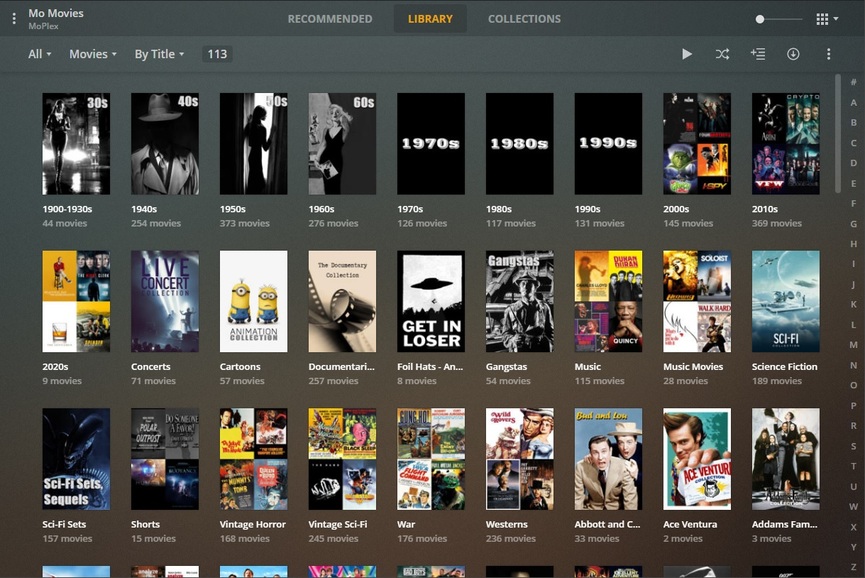Click the '257 movies' count text
Image resolution: width=865 pixels, height=578 pixels.
click(x=333, y=381)
